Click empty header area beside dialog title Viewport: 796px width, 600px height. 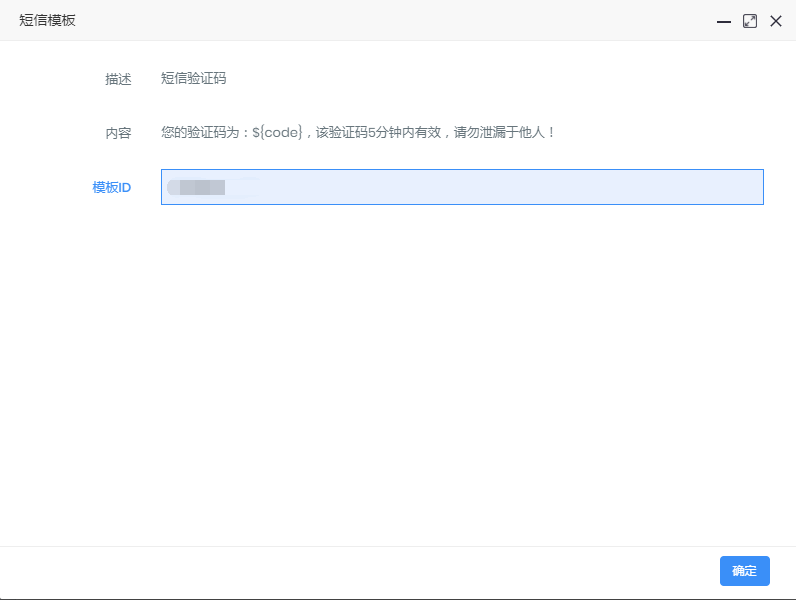(x=400, y=21)
